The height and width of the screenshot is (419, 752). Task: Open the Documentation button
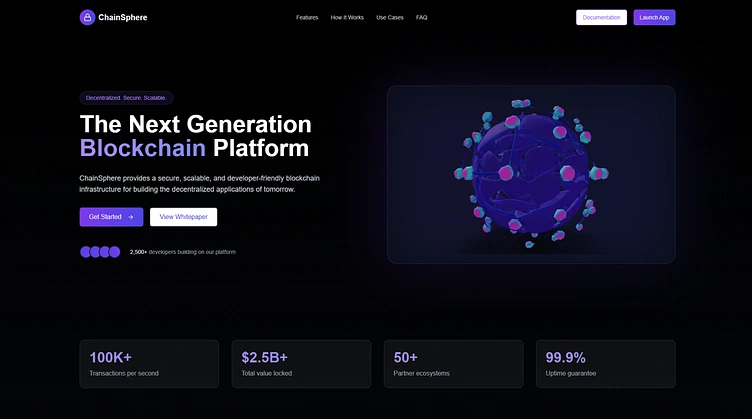(601, 17)
